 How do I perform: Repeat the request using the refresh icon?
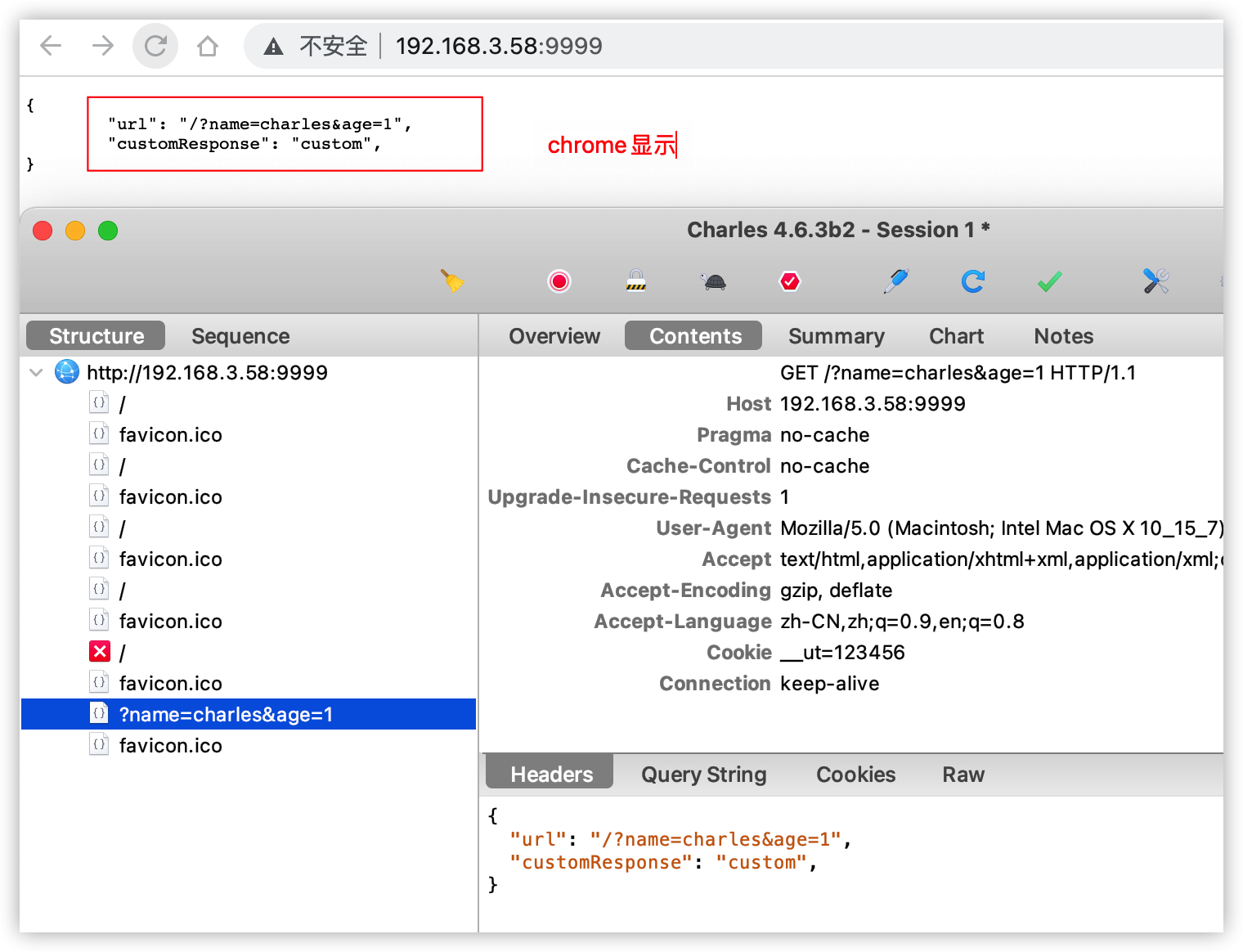point(972,281)
